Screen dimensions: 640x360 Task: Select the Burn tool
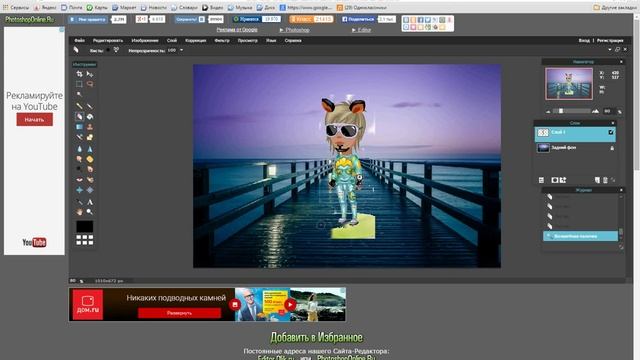90,169
